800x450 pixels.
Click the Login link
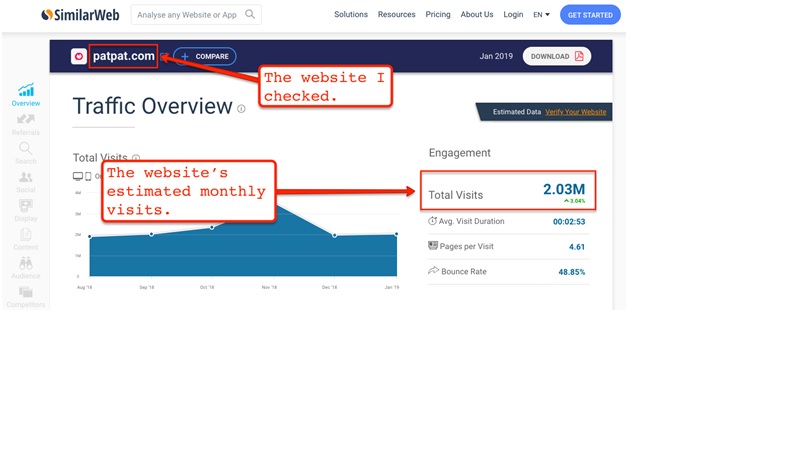513,14
